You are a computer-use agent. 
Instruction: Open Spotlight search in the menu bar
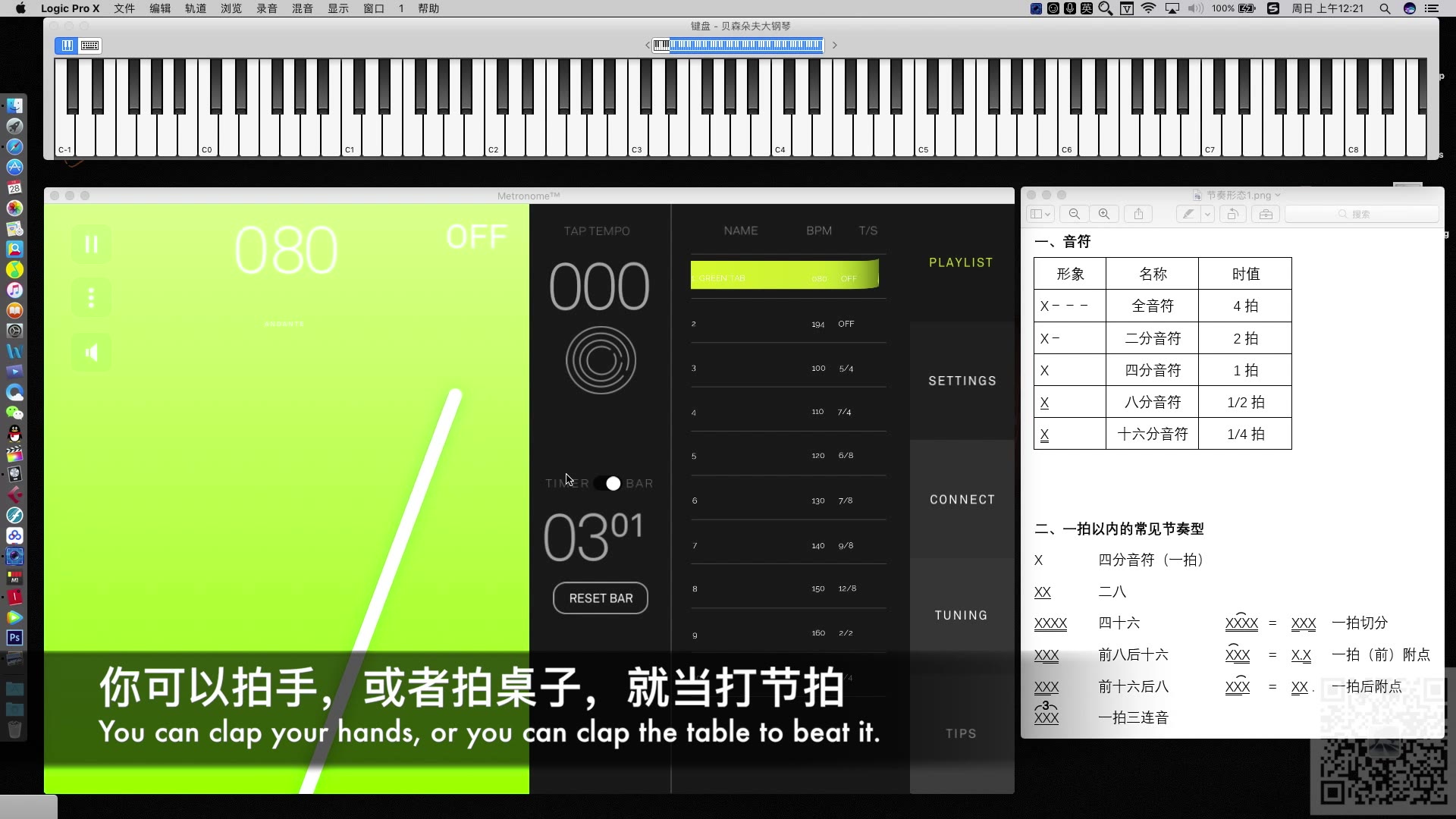tap(1385, 8)
